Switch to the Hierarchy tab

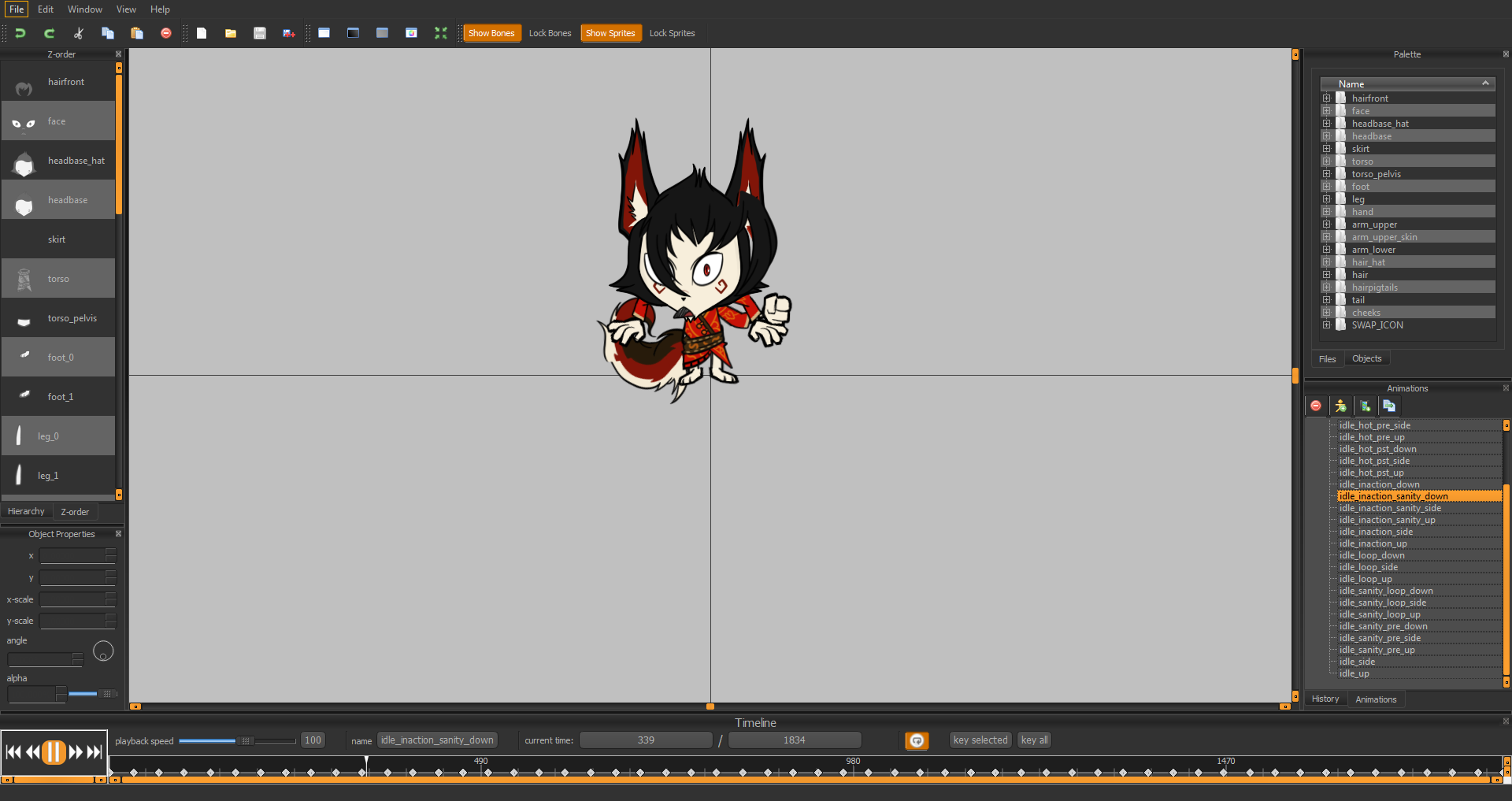click(x=26, y=512)
